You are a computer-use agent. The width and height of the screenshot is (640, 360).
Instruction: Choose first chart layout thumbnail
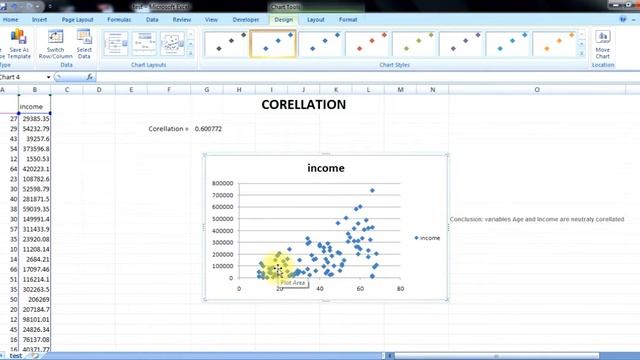116,43
